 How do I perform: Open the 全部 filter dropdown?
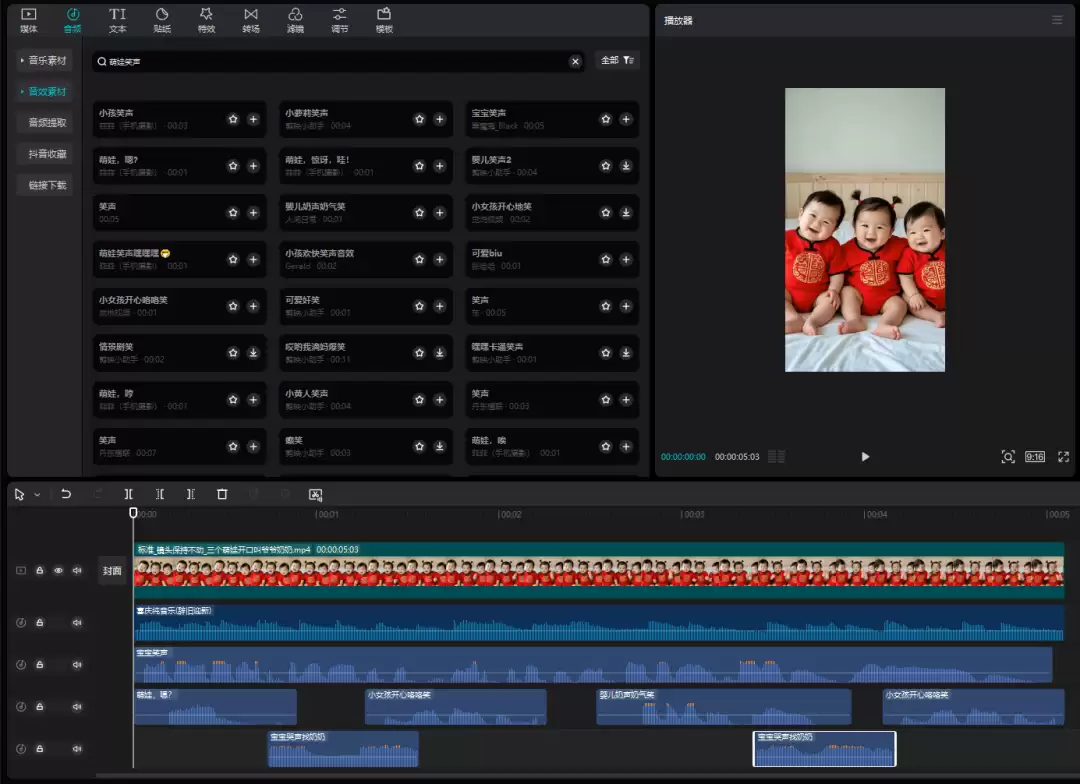pos(617,61)
